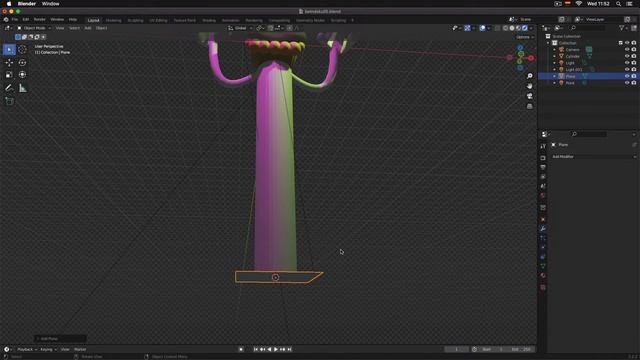Open the viewport View menu
The image size is (640, 360).
click(x=60, y=28)
